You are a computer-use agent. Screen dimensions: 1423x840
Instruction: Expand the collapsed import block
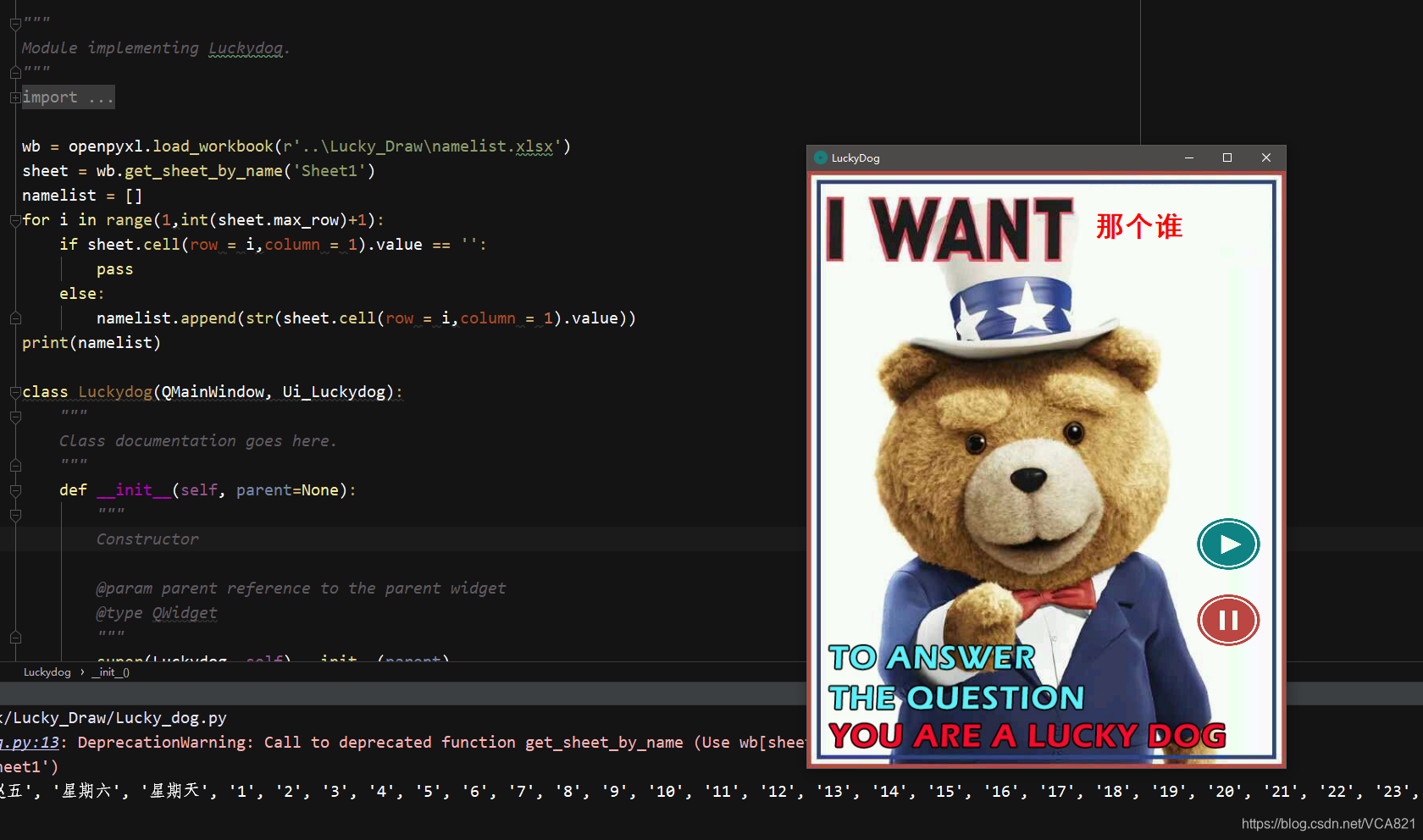[x=15, y=97]
